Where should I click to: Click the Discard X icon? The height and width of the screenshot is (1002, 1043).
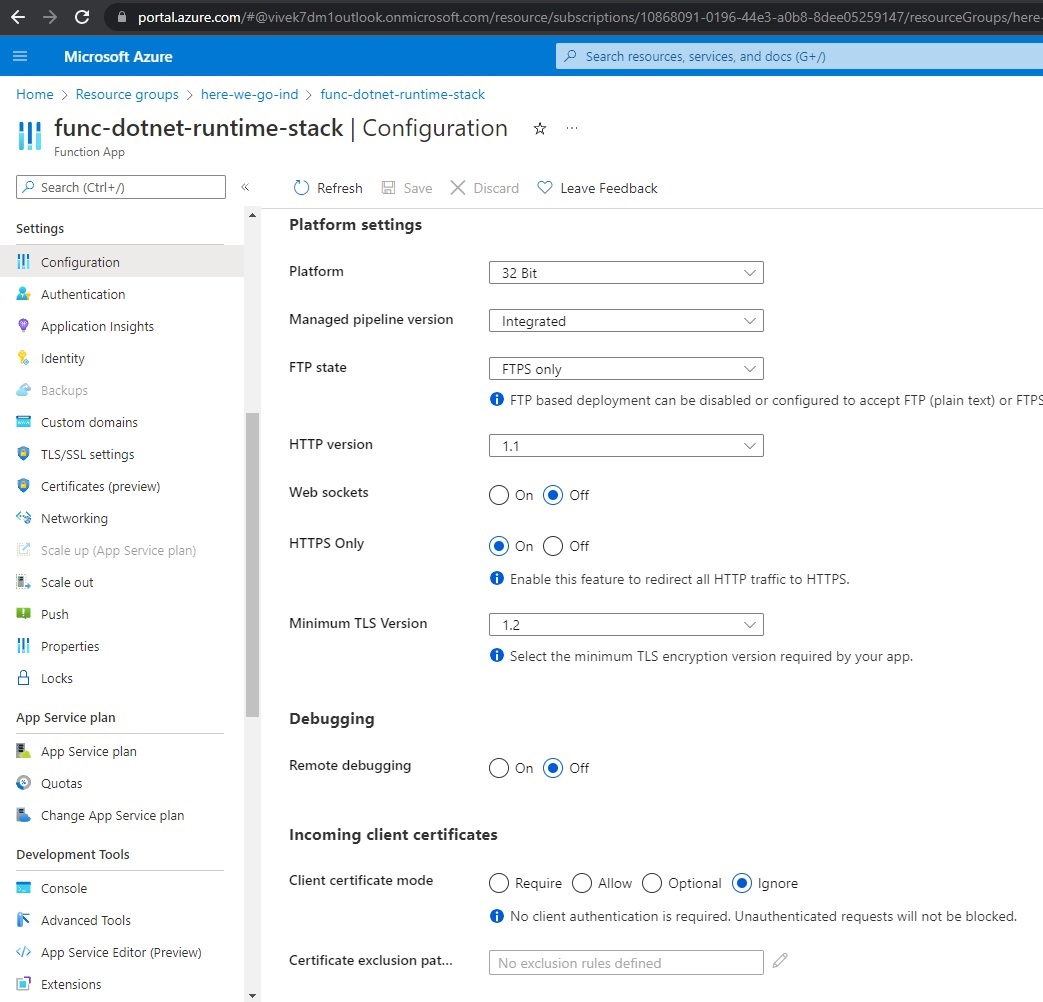(458, 188)
